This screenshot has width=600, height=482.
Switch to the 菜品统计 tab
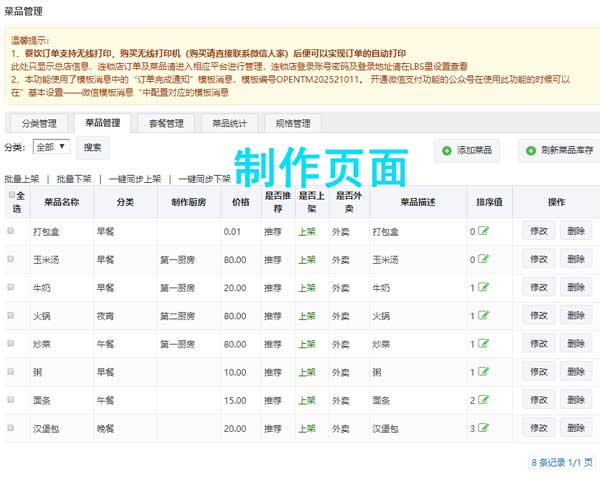click(230, 124)
